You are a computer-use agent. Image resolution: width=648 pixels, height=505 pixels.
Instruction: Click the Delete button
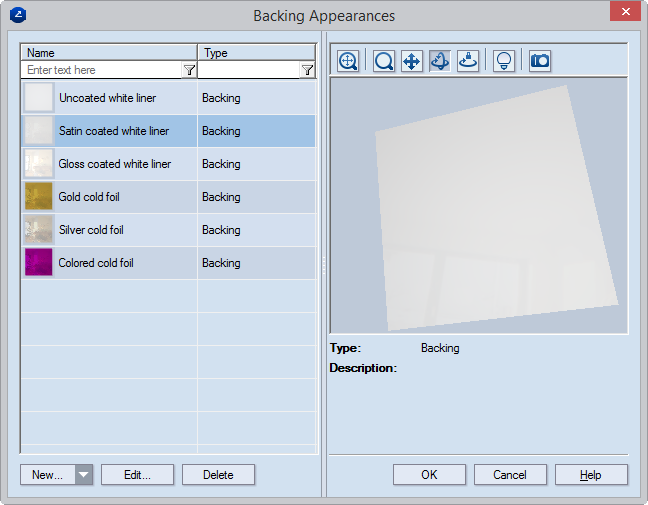[218, 475]
